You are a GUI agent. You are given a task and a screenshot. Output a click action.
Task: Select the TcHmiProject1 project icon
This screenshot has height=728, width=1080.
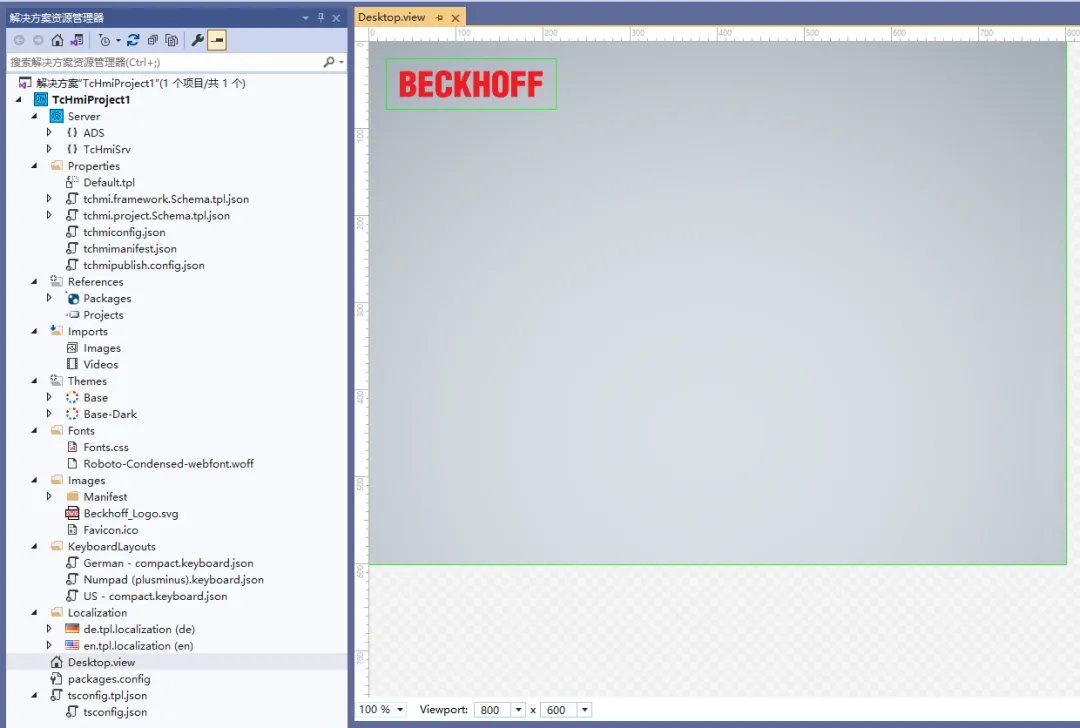coord(41,99)
